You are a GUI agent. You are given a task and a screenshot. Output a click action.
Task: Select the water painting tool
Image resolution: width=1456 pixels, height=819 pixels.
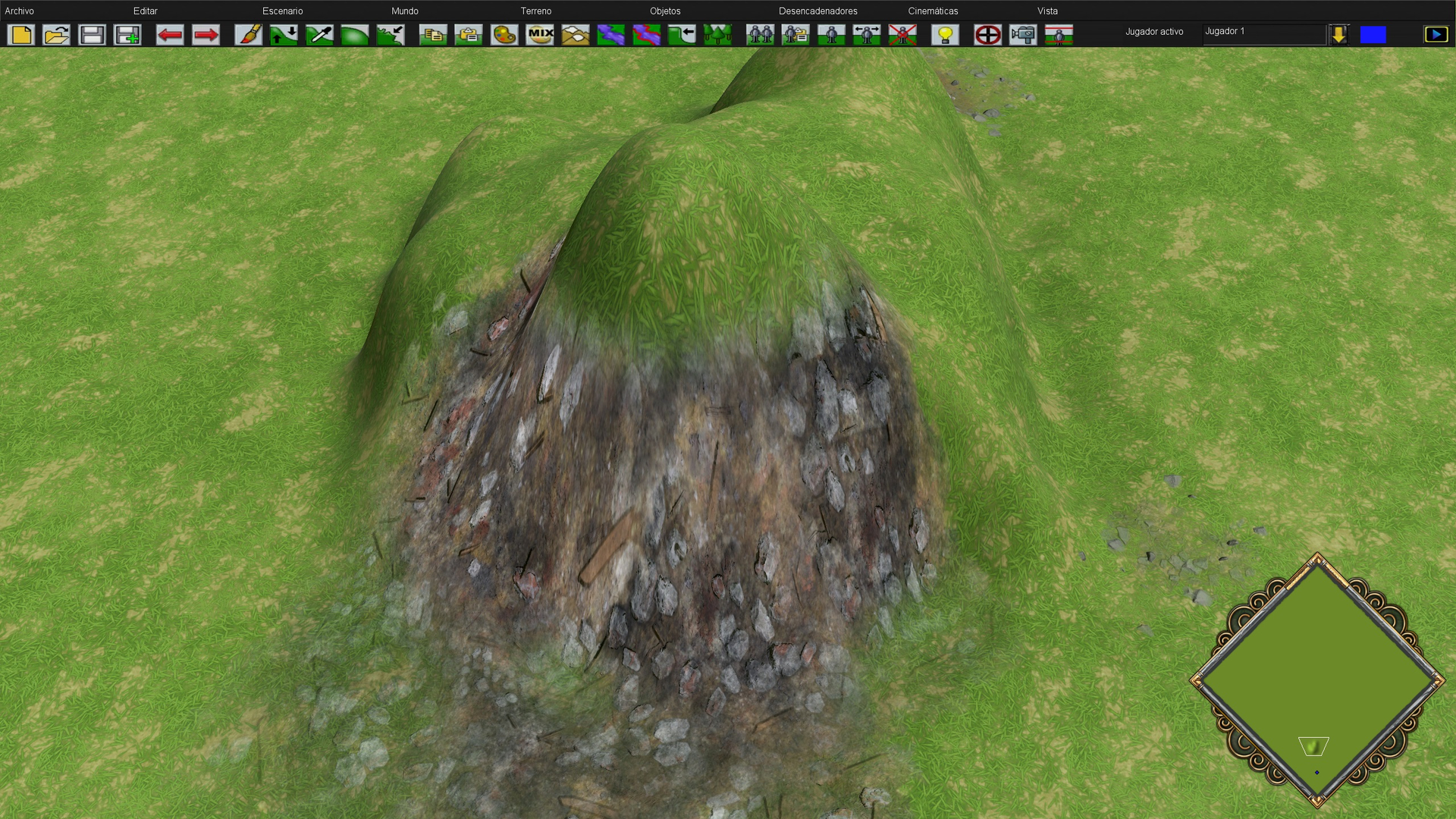pos(610,35)
